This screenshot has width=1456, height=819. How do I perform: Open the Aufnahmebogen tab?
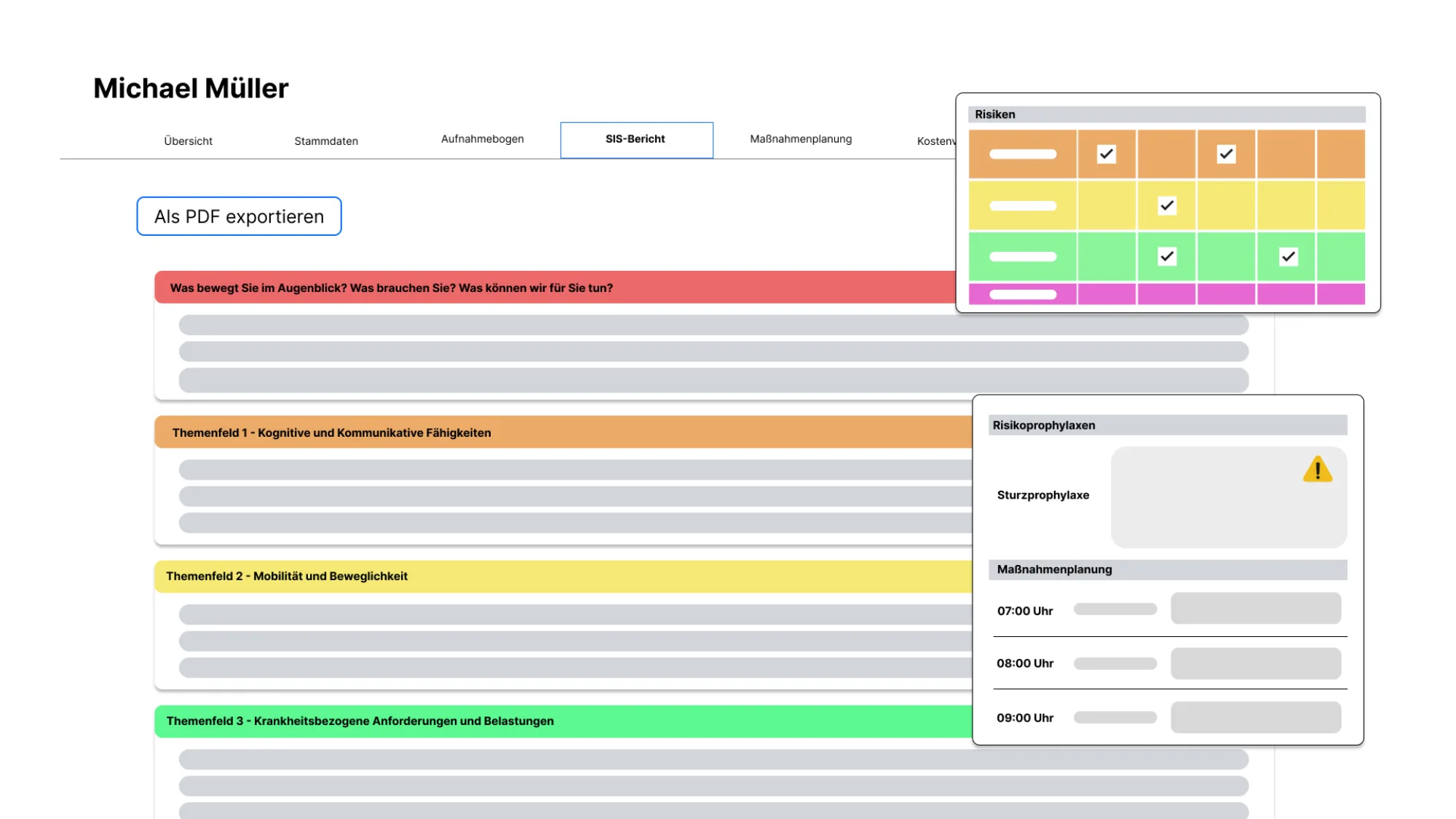[x=483, y=139]
